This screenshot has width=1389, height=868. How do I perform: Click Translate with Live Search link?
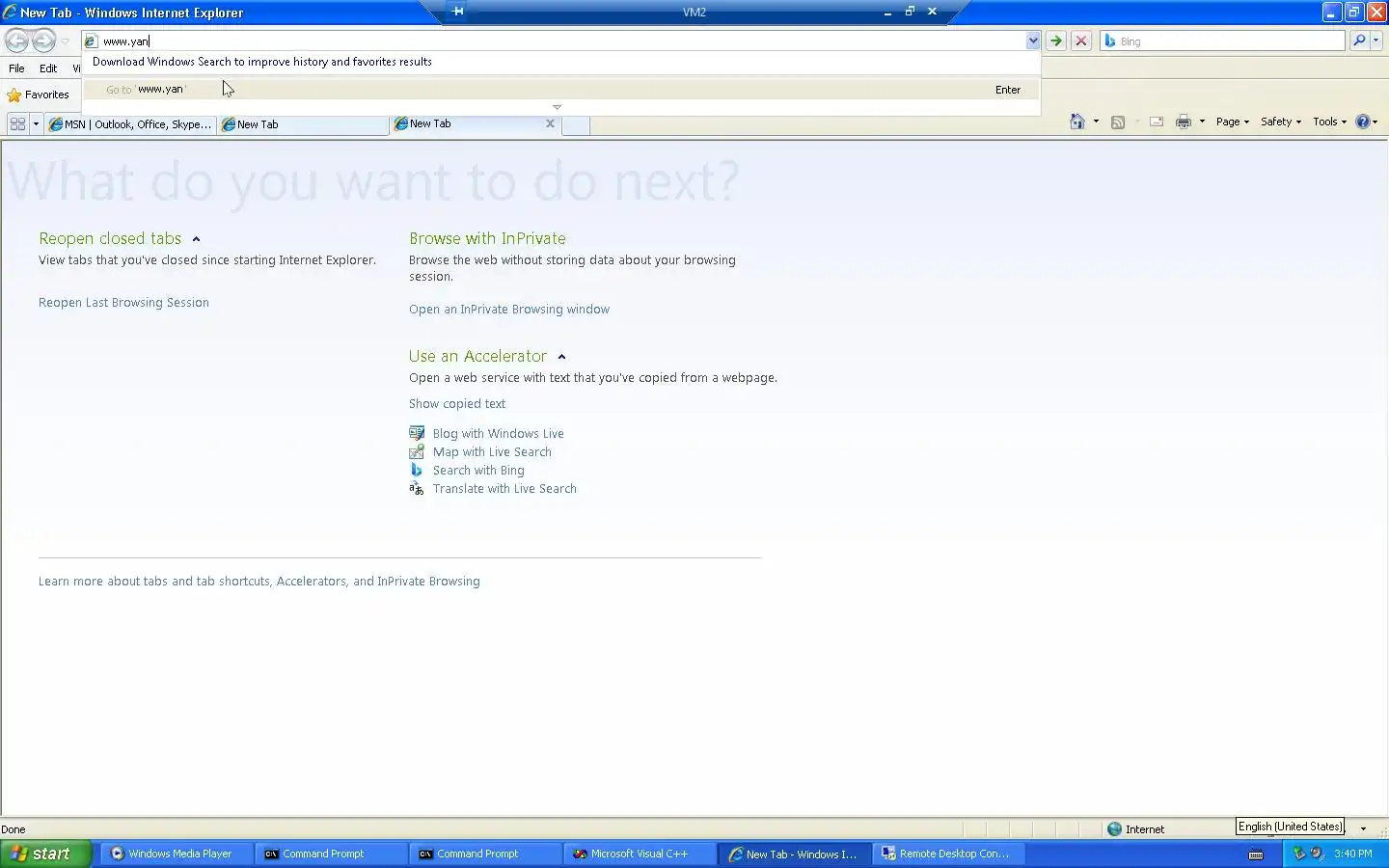(504, 488)
